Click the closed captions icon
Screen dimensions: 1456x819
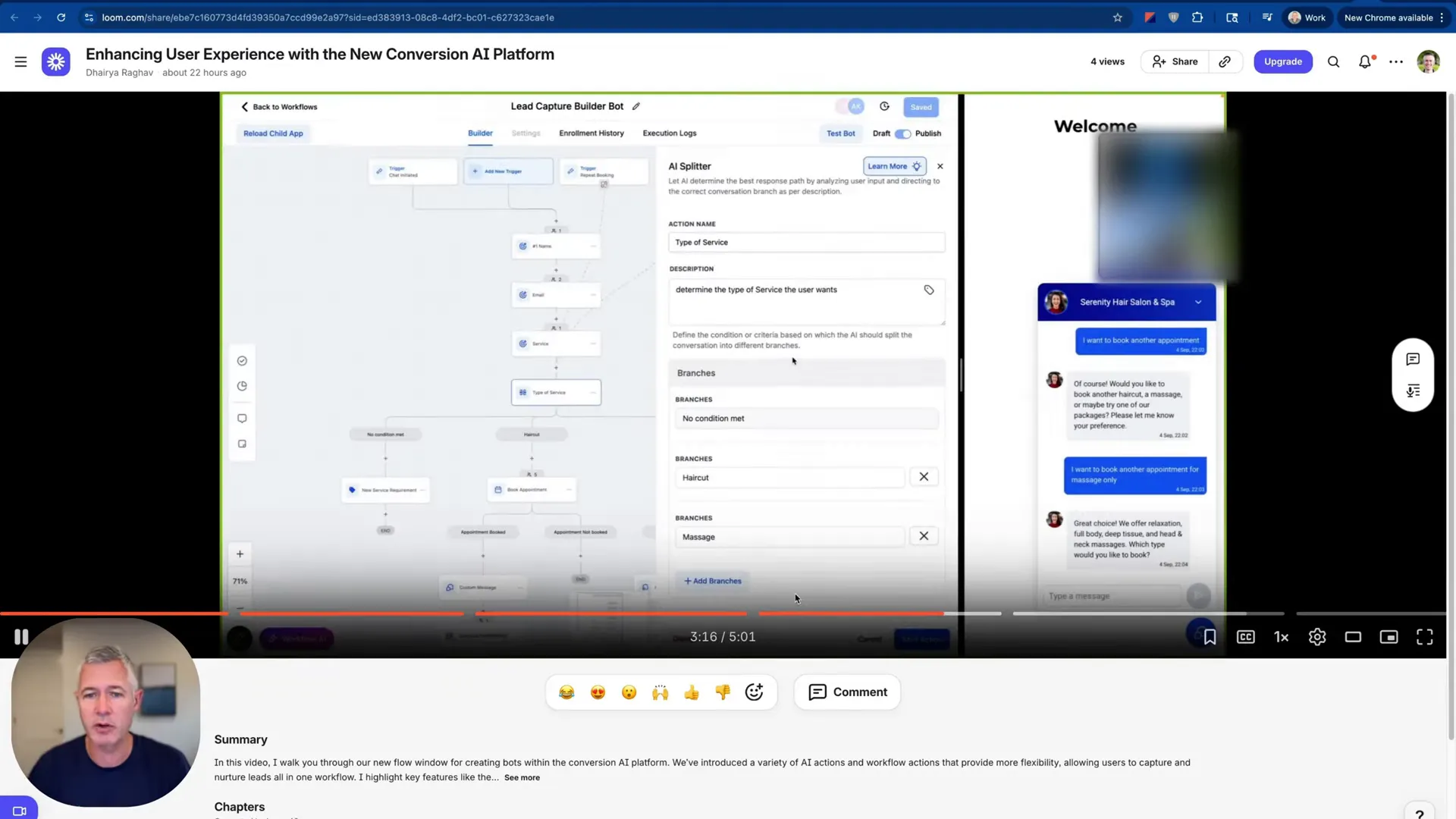coord(1245,637)
